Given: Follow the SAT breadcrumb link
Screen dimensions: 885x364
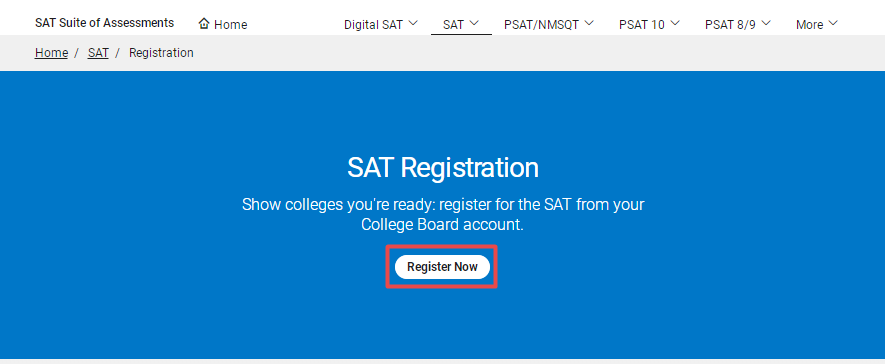Looking at the screenshot, I should (x=98, y=52).
